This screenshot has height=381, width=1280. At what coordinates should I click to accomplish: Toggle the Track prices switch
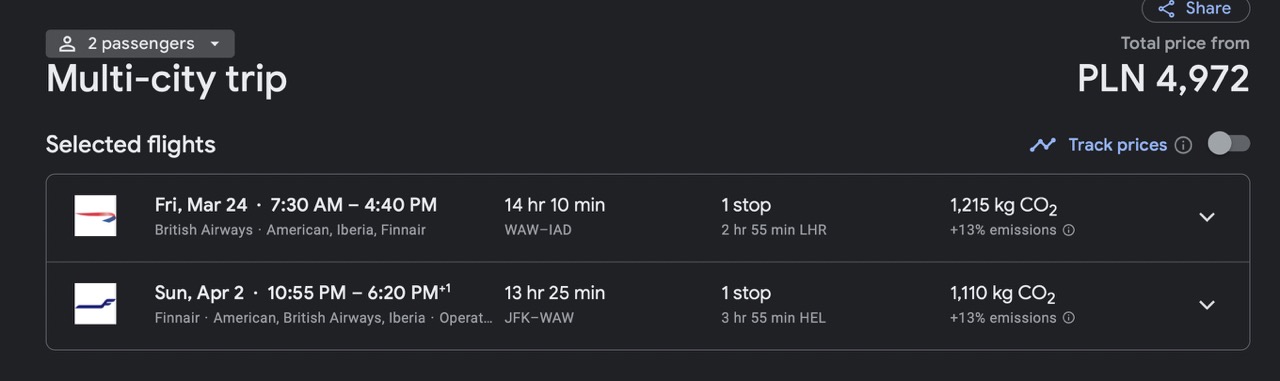coord(1229,144)
